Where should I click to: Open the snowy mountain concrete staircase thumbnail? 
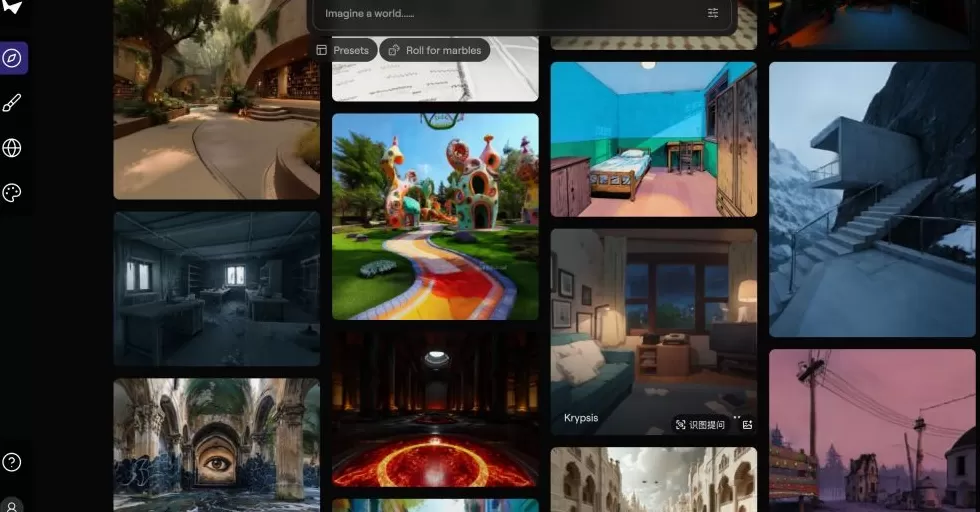pyautogui.click(x=871, y=199)
